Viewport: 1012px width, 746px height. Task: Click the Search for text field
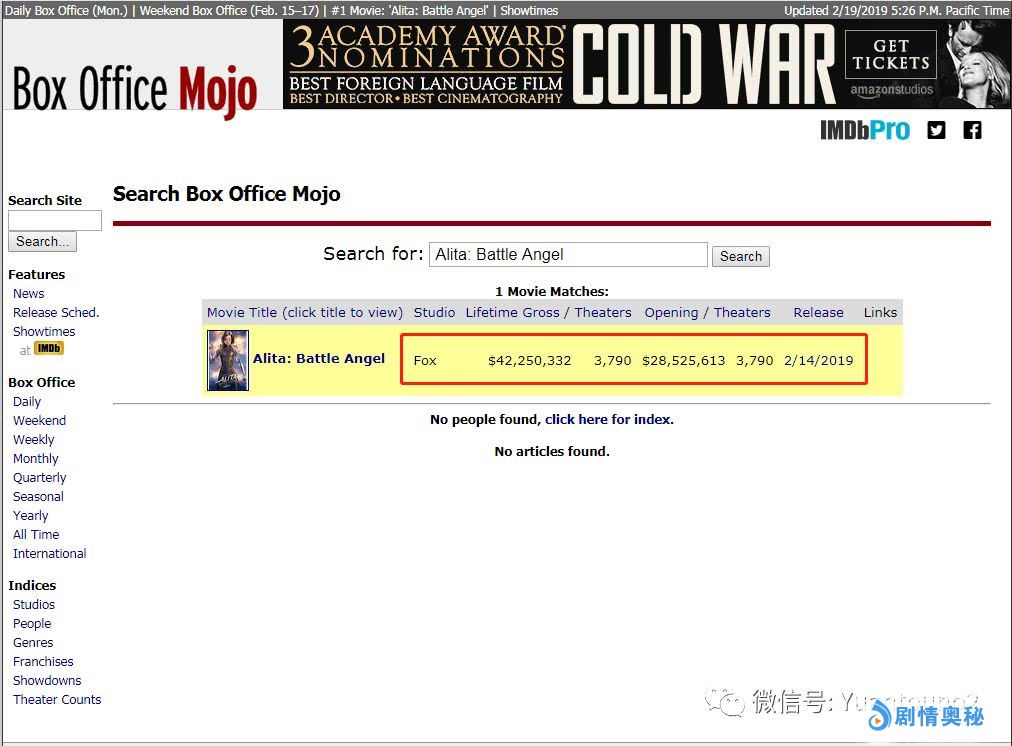568,255
